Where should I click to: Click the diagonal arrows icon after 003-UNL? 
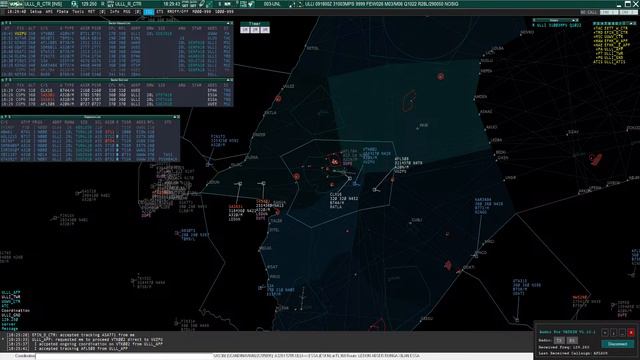point(292,4)
